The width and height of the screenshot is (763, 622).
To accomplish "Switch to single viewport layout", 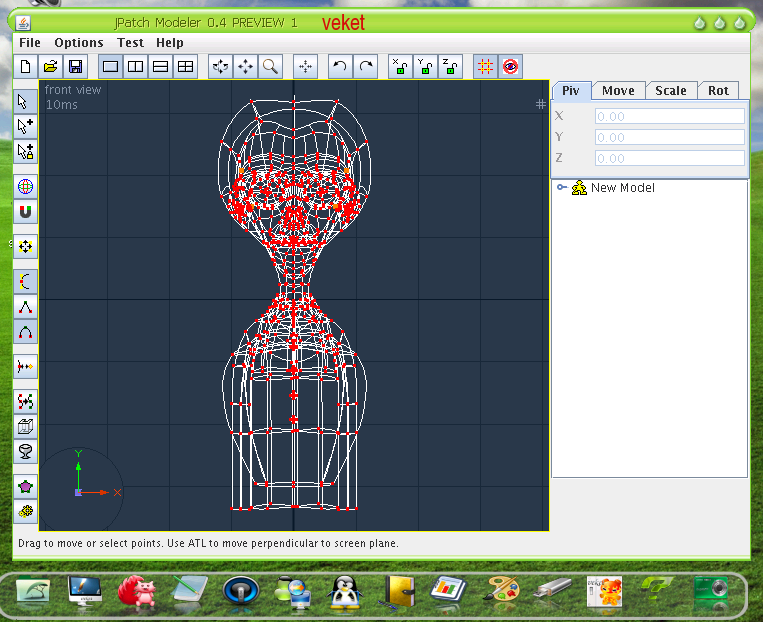I will (110, 67).
